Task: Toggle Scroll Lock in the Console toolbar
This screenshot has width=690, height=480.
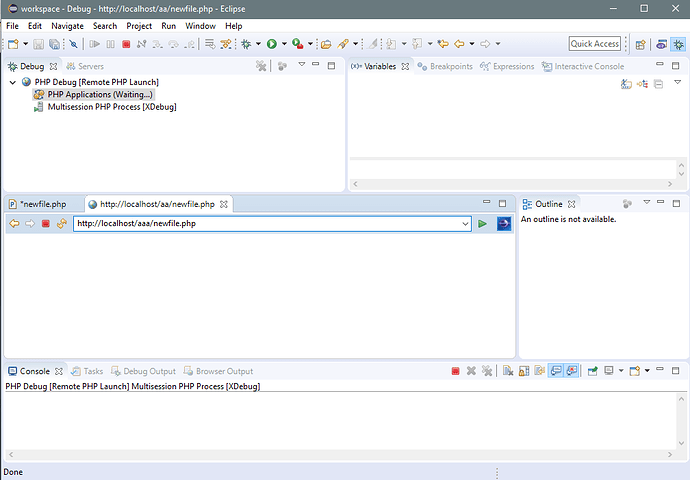Action: click(x=524, y=371)
